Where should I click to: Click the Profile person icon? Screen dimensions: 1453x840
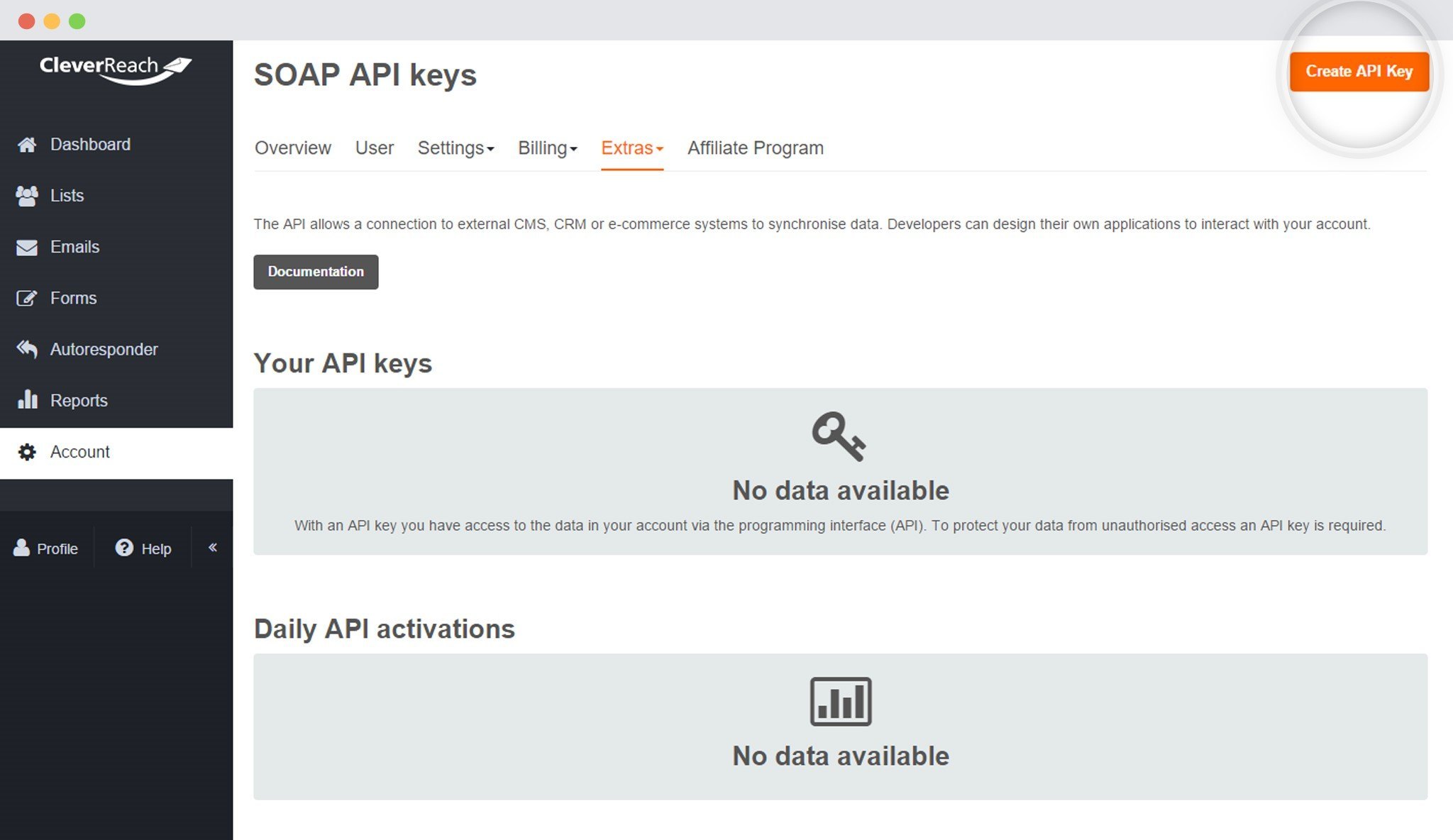[21, 548]
